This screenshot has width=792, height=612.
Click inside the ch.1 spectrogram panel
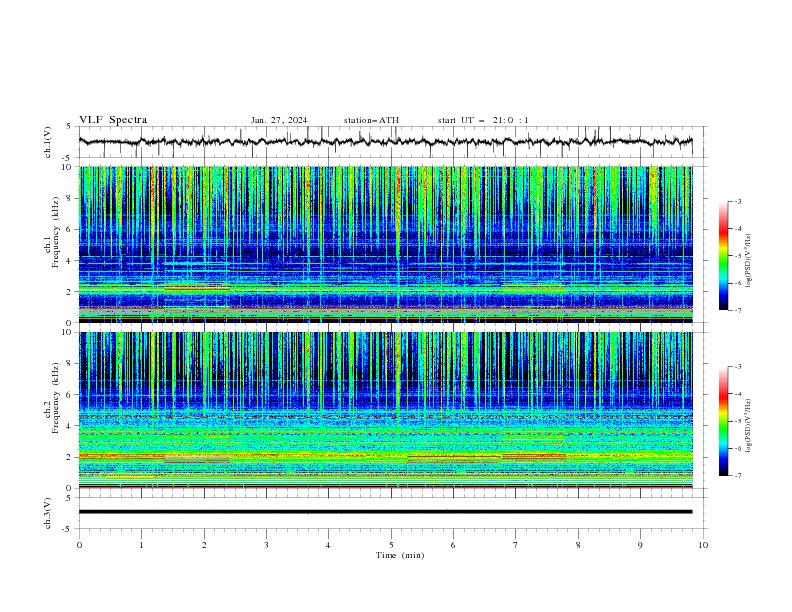386,244
